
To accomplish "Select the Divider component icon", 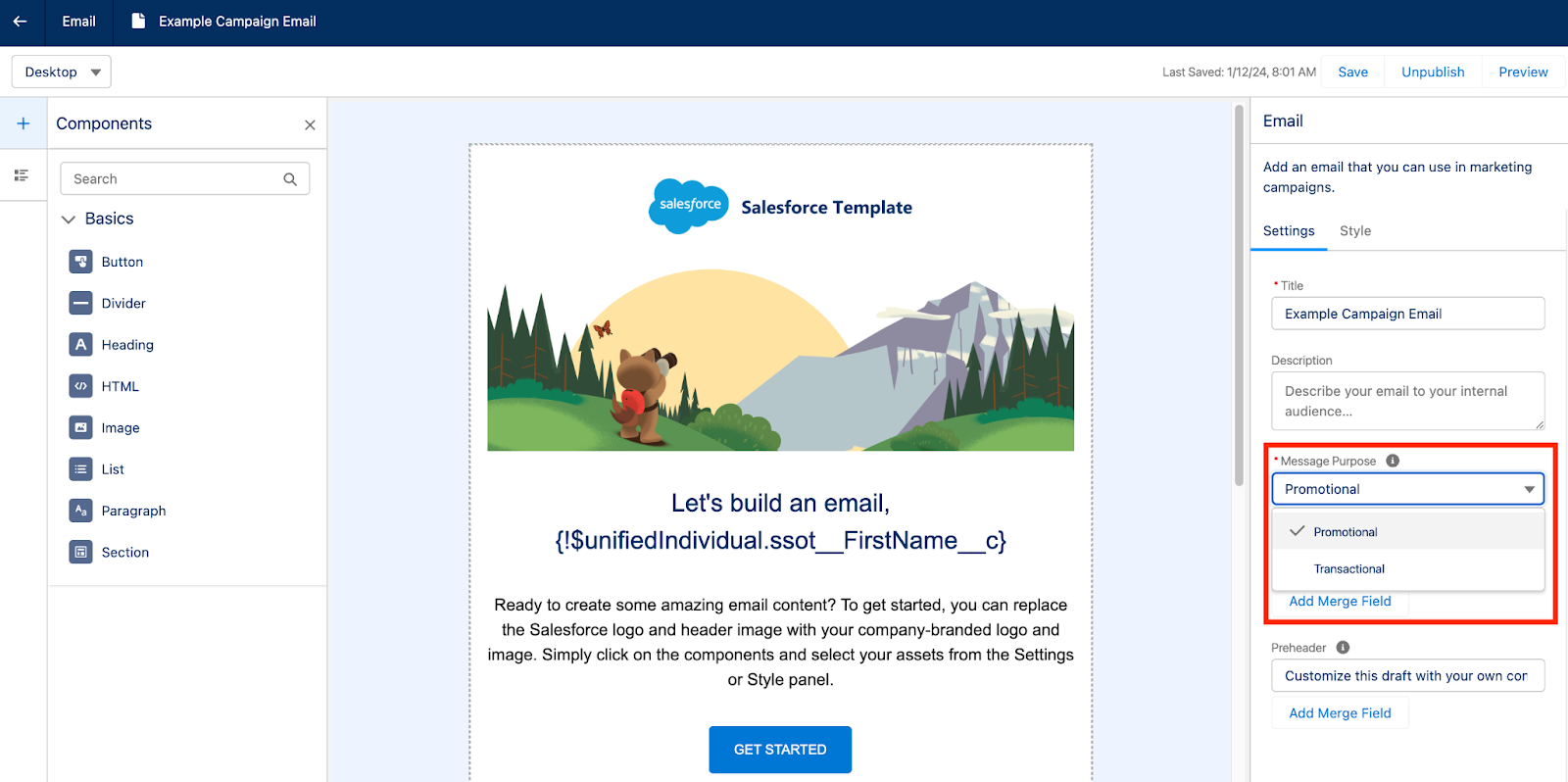I will [80, 303].
